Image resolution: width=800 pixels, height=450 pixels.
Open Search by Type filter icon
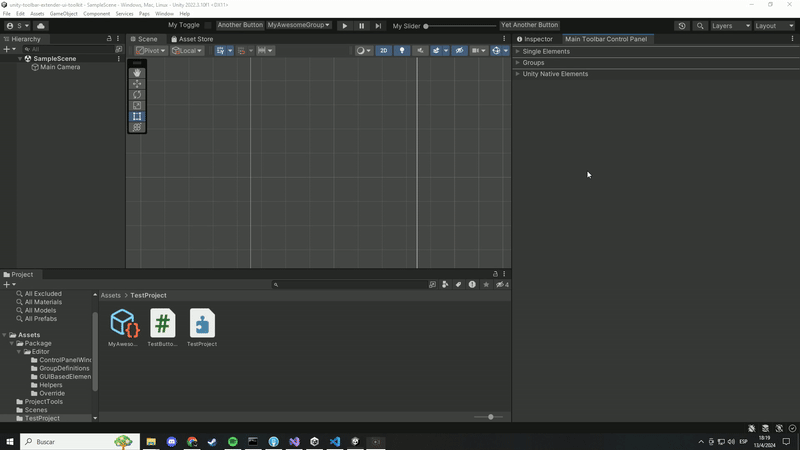point(445,284)
